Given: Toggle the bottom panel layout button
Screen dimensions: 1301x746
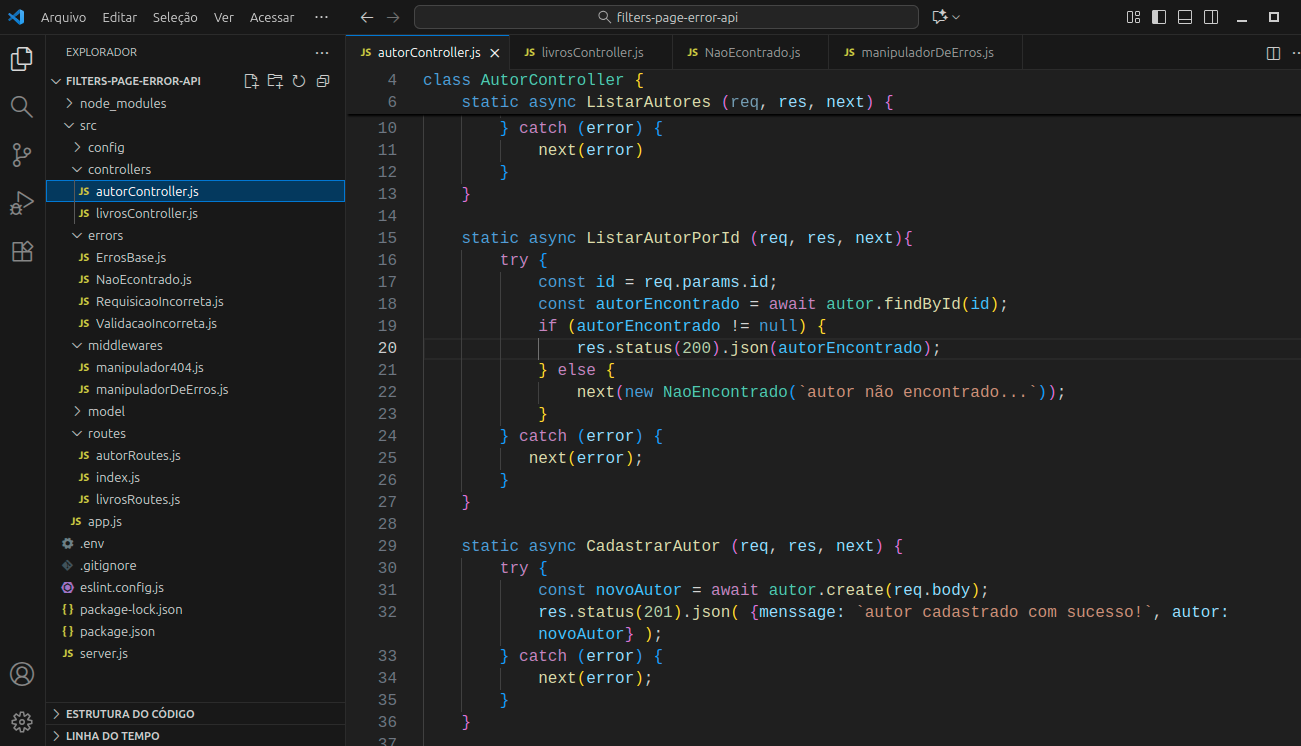Looking at the screenshot, I should click(x=1185, y=17).
